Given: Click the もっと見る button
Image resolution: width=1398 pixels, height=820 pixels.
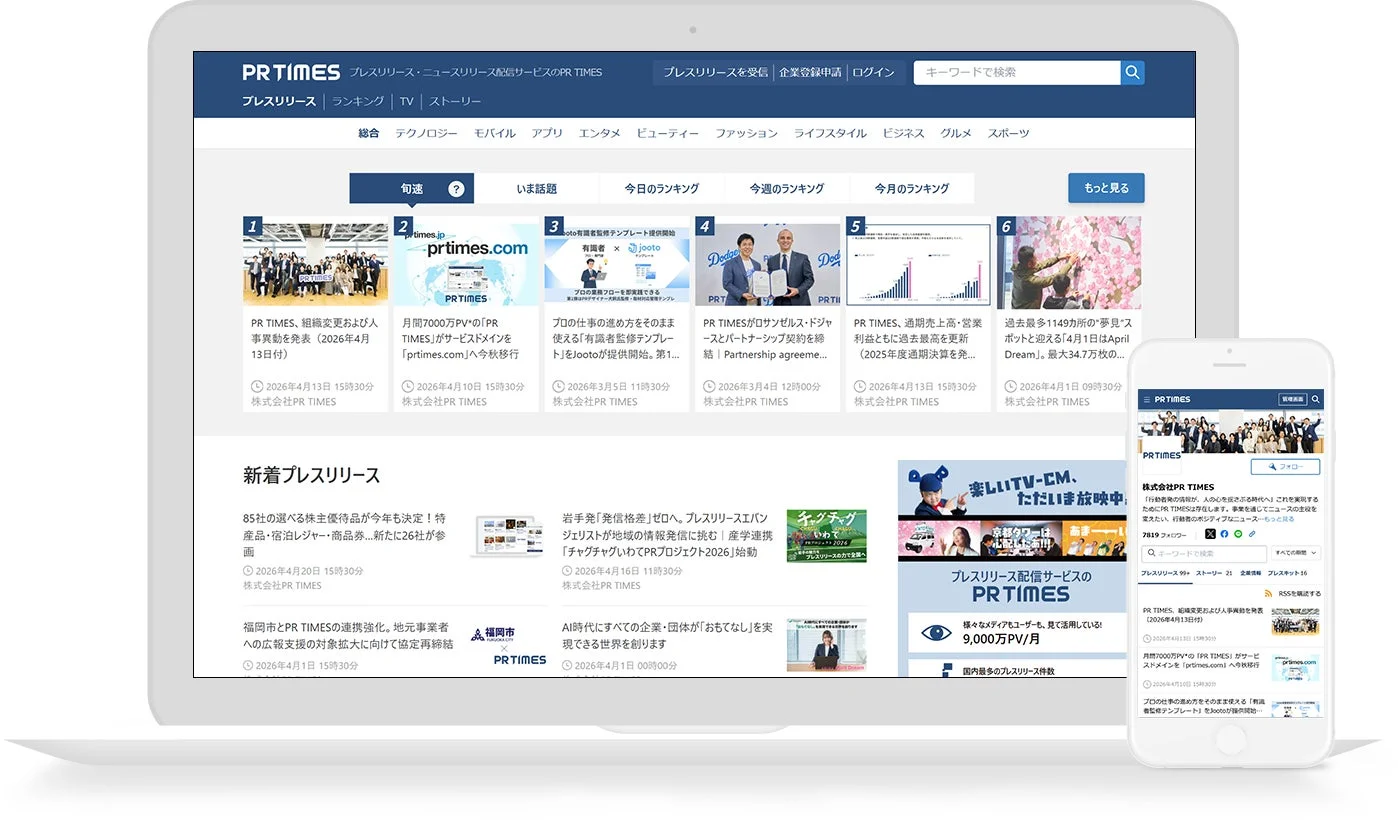Looking at the screenshot, I should [1106, 188].
